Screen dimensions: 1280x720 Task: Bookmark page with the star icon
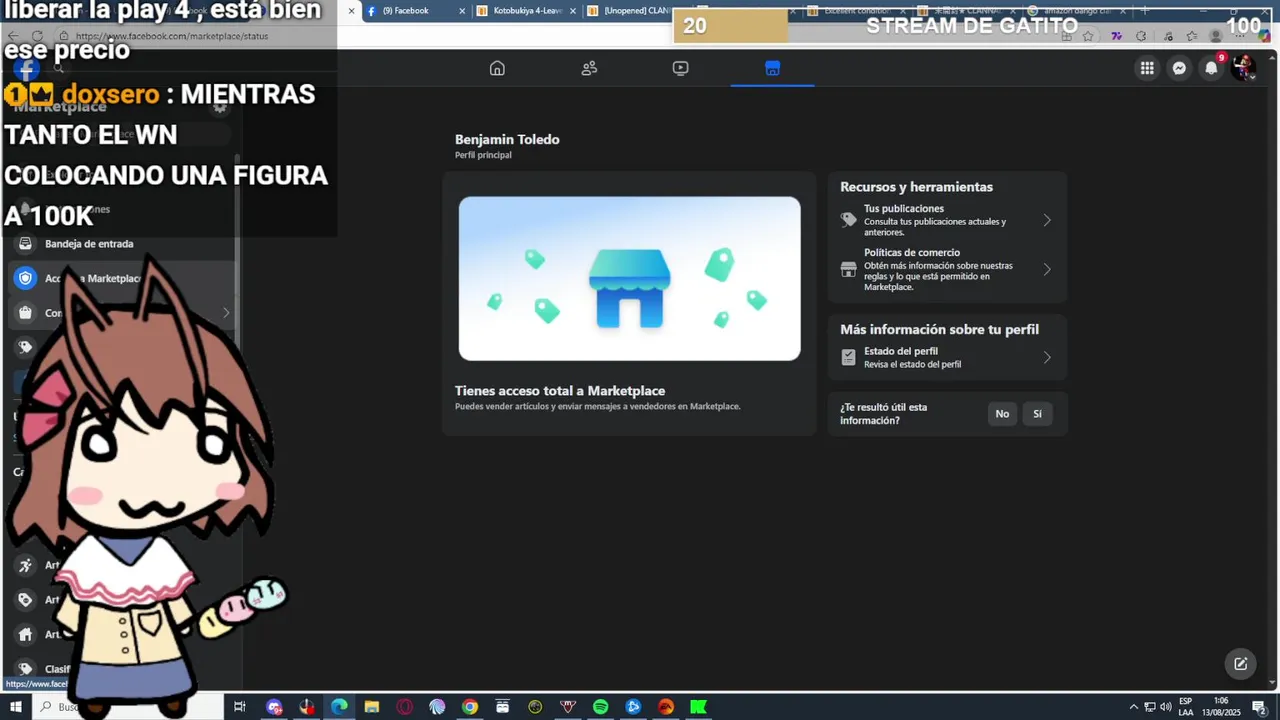pos(1088,36)
